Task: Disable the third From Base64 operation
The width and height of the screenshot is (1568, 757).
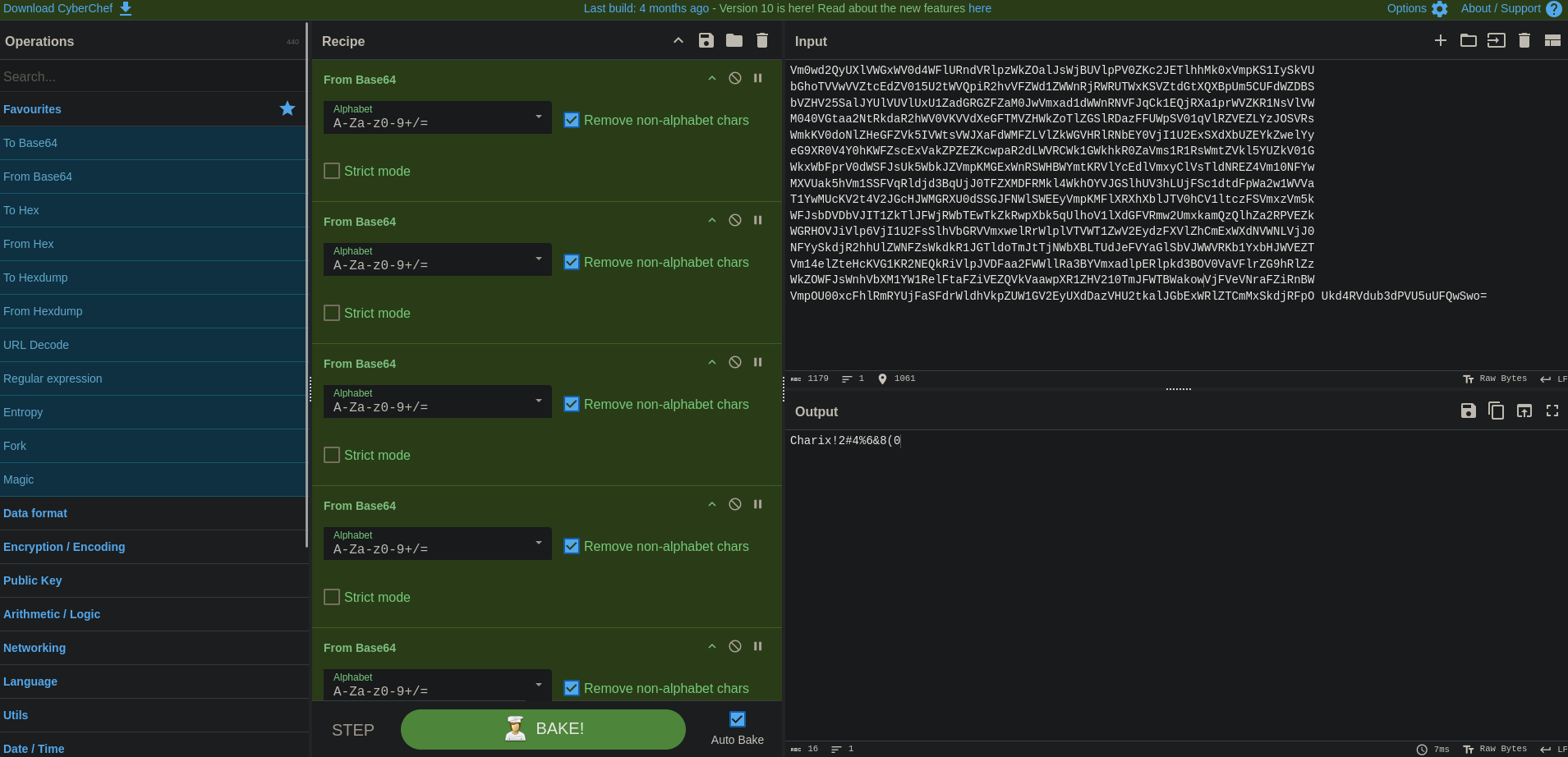Action: pyautogui.click(x=735, y=362)
